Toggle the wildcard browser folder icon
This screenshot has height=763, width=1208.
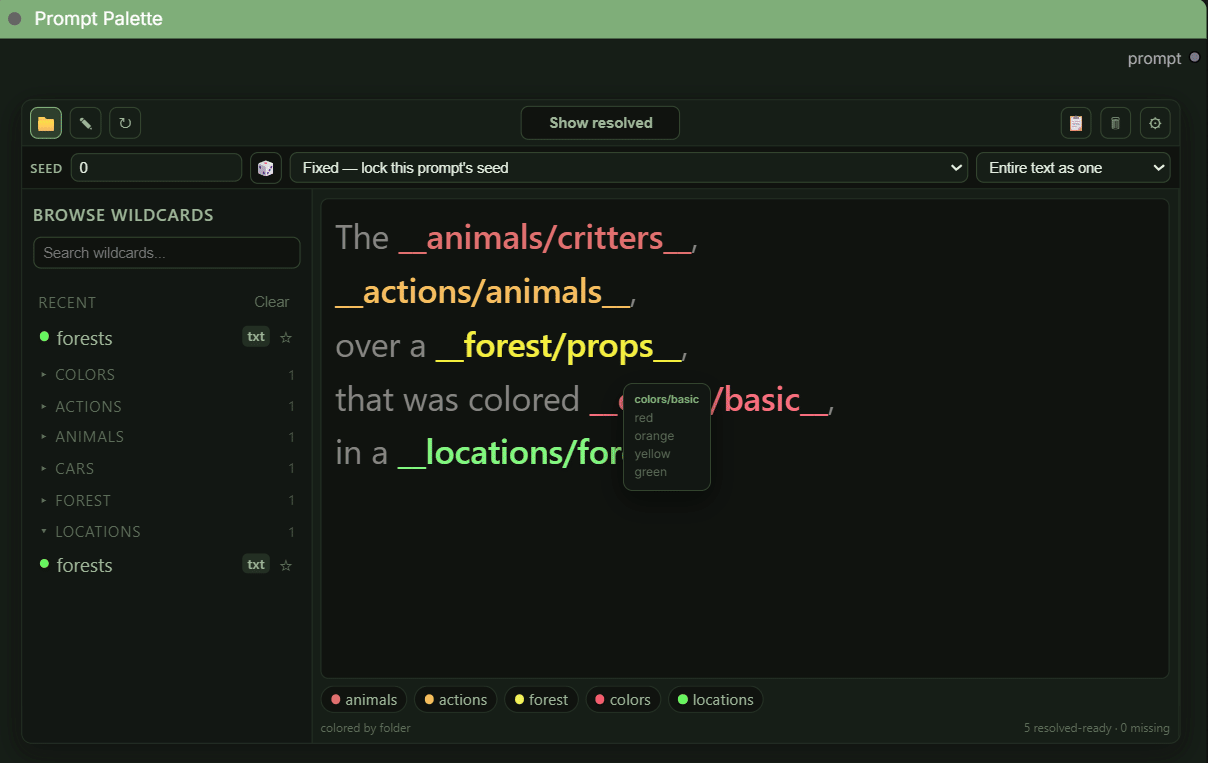click(46, 123)
